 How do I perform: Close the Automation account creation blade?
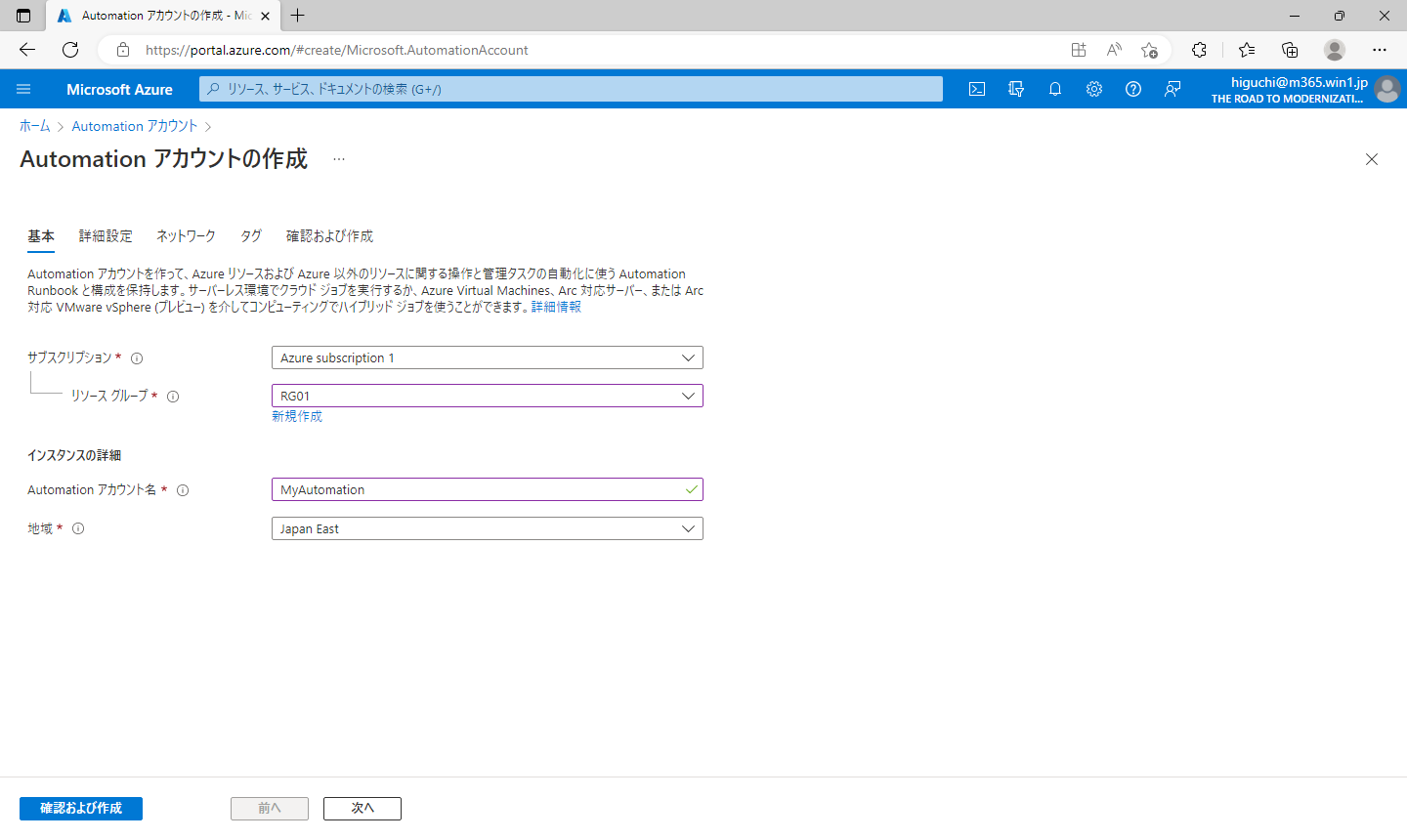point(1372,159)
